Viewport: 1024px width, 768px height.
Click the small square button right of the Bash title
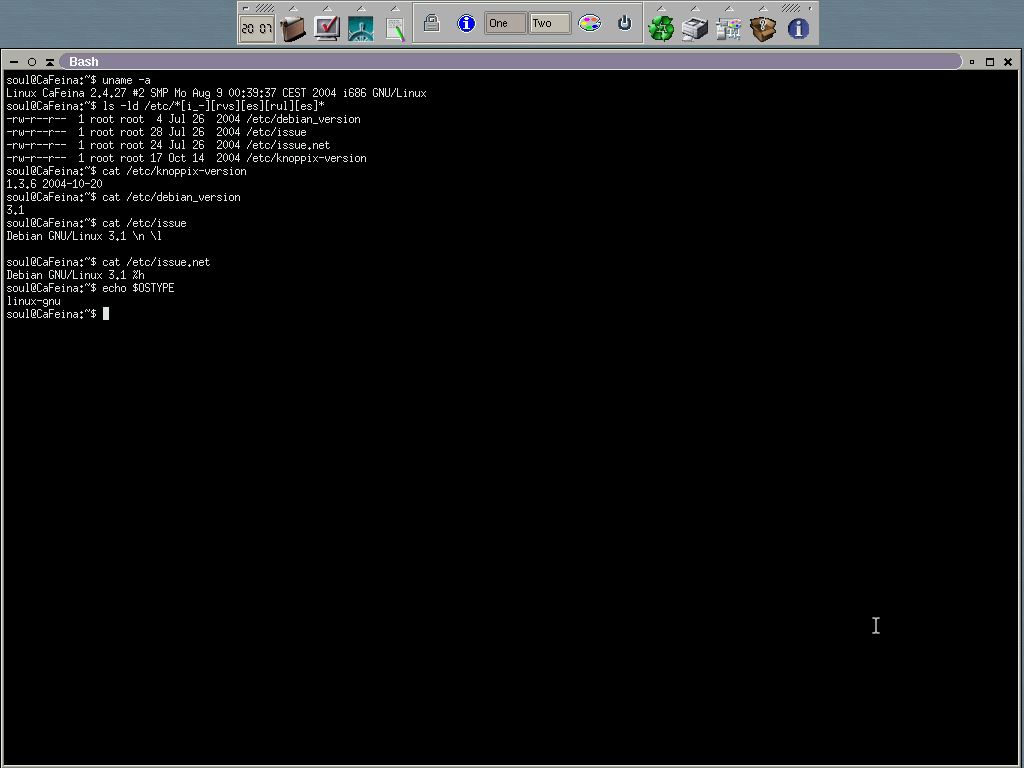pyautogui.click(x=972, y=62)
